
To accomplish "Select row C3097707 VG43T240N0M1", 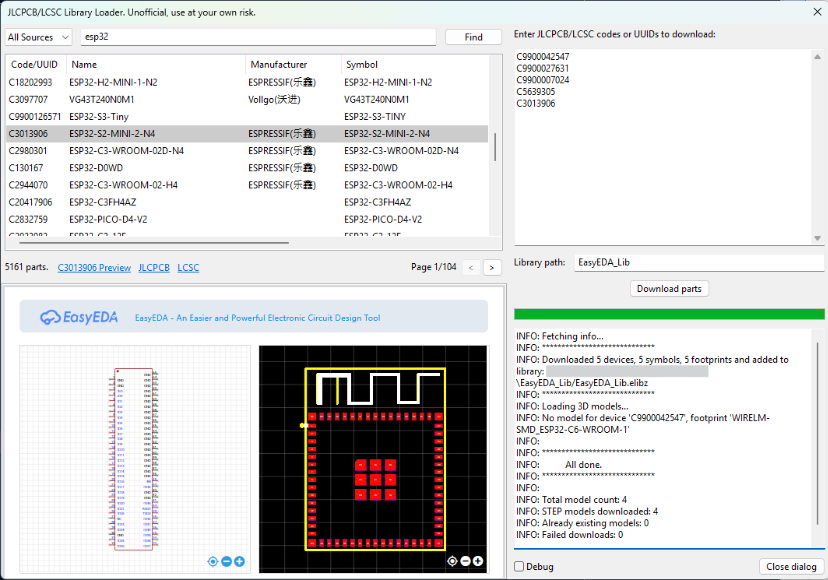I will pyautogui.click(x=247, y=99).
